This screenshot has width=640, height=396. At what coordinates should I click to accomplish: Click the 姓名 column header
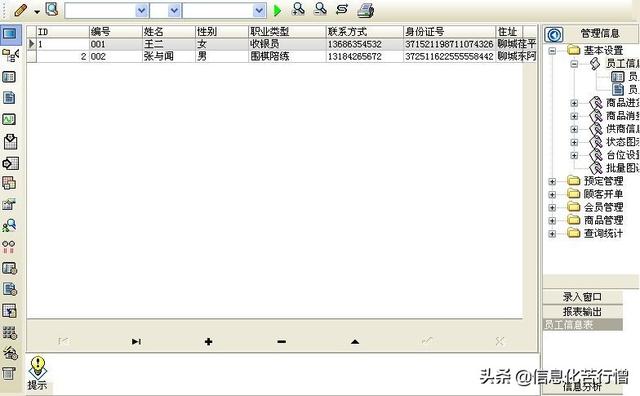click(x=169, y=31)
